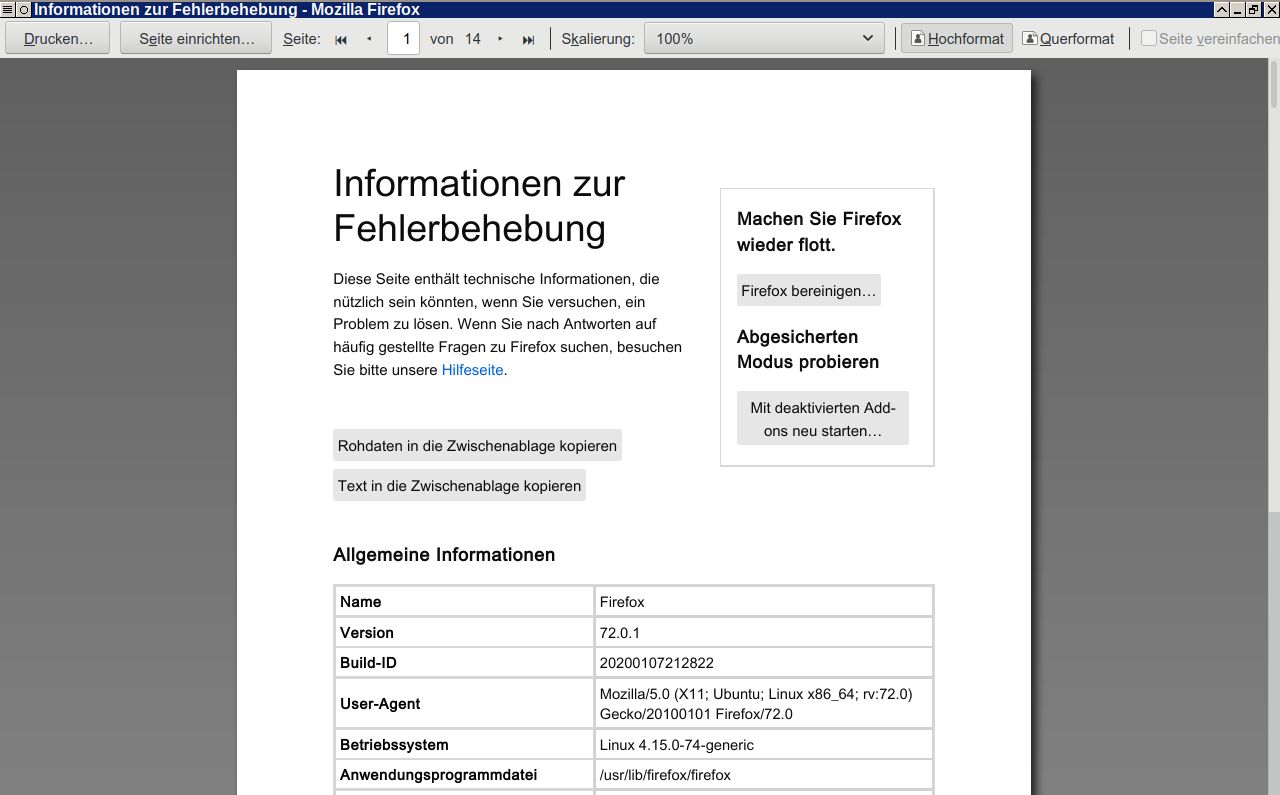The image size is (1280, 795).
Task: Click Text in die Zwischenablage kopieren
Action: [459, 486]
